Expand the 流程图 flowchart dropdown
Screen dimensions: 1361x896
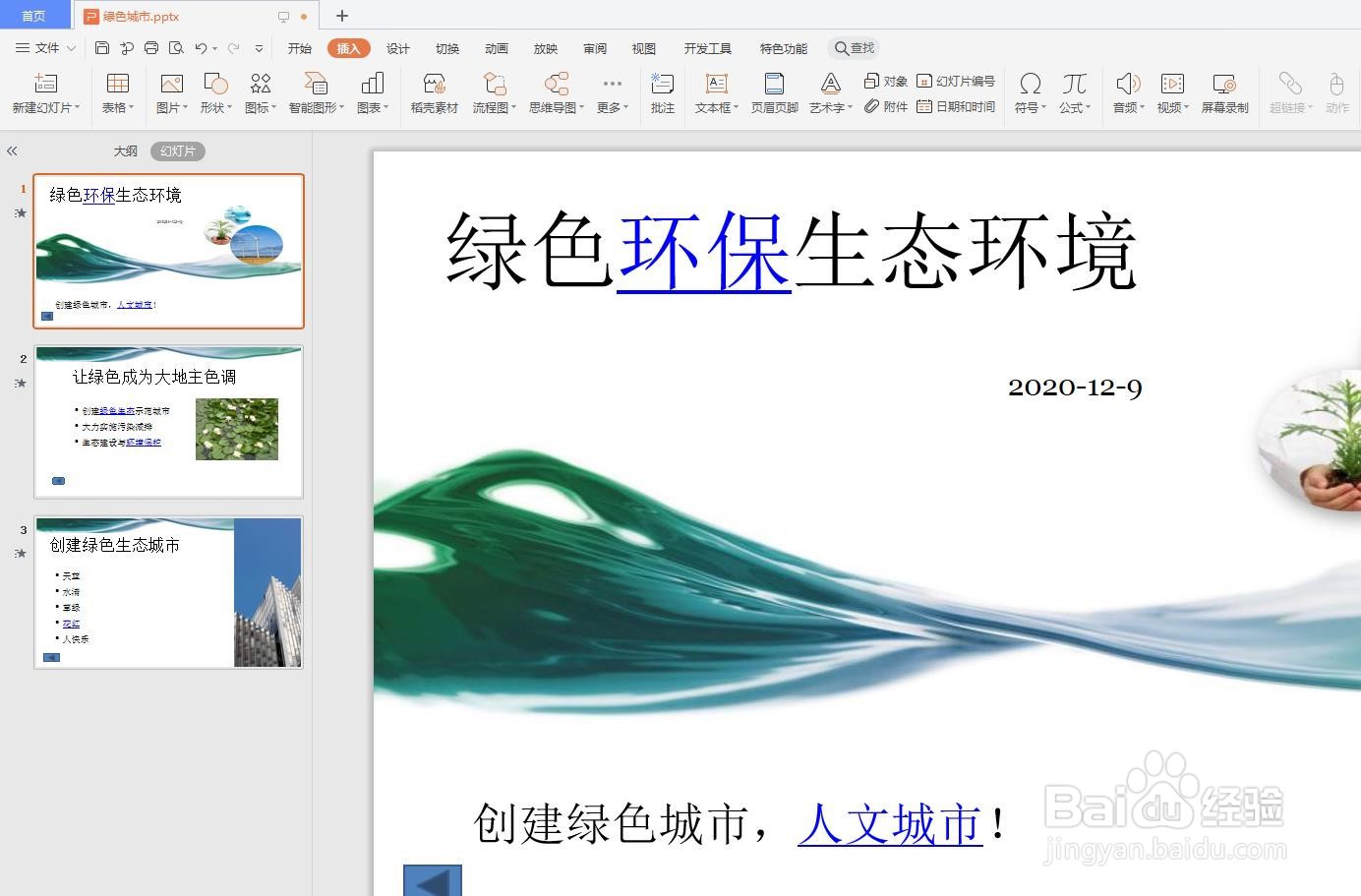coord(513,108)
